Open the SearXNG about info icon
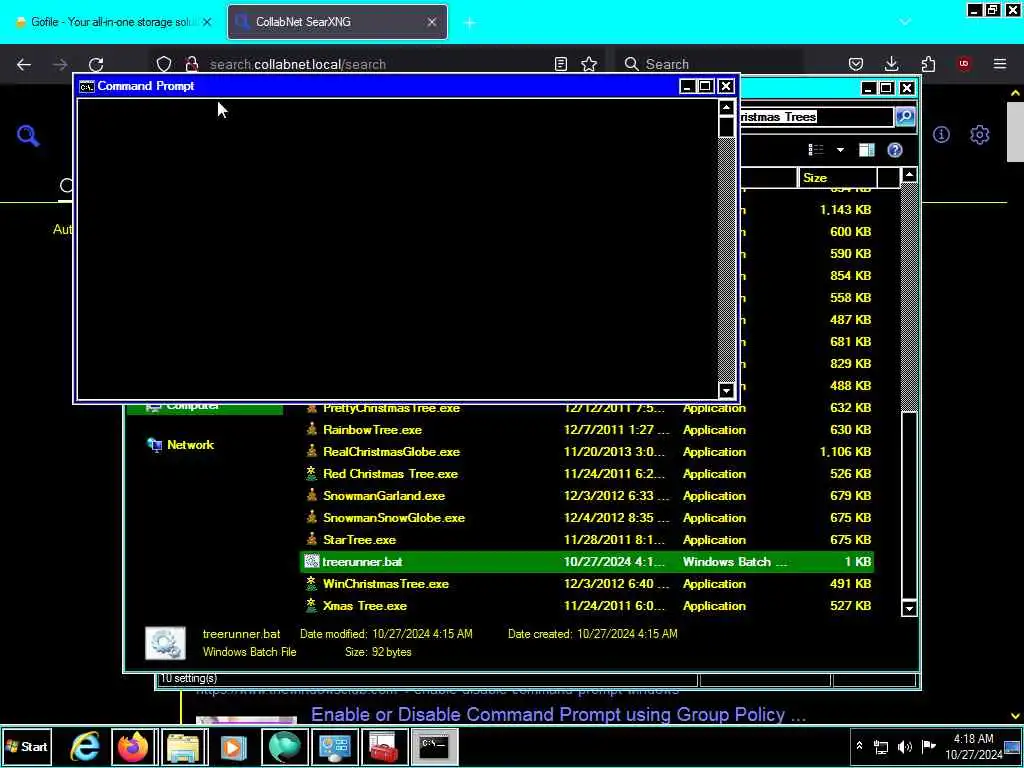The height and width of the screenshot is (768, 1024). click(x=941, y=135)
